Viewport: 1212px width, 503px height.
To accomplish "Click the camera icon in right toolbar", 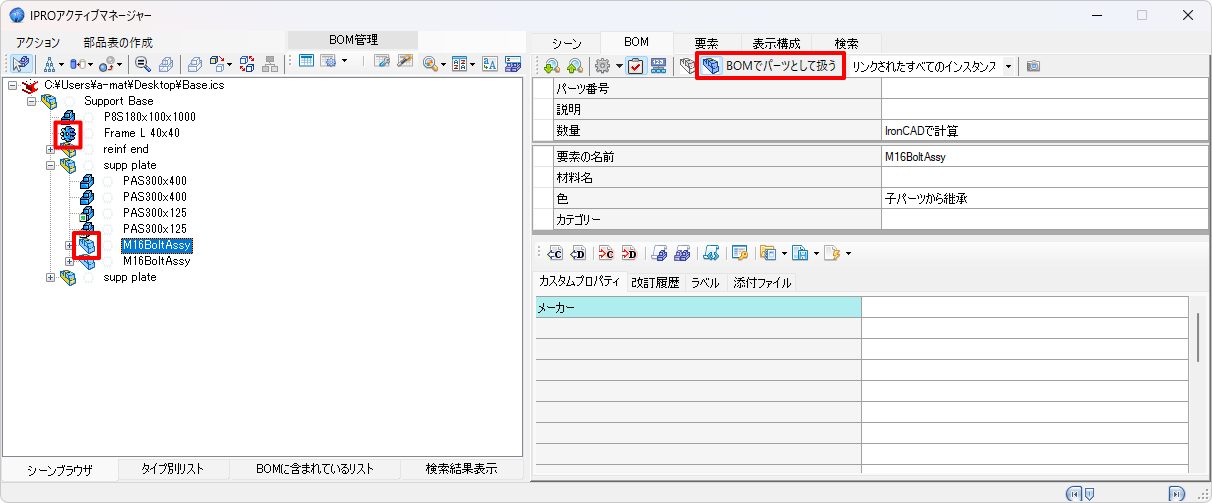I will click(1033, 66).
